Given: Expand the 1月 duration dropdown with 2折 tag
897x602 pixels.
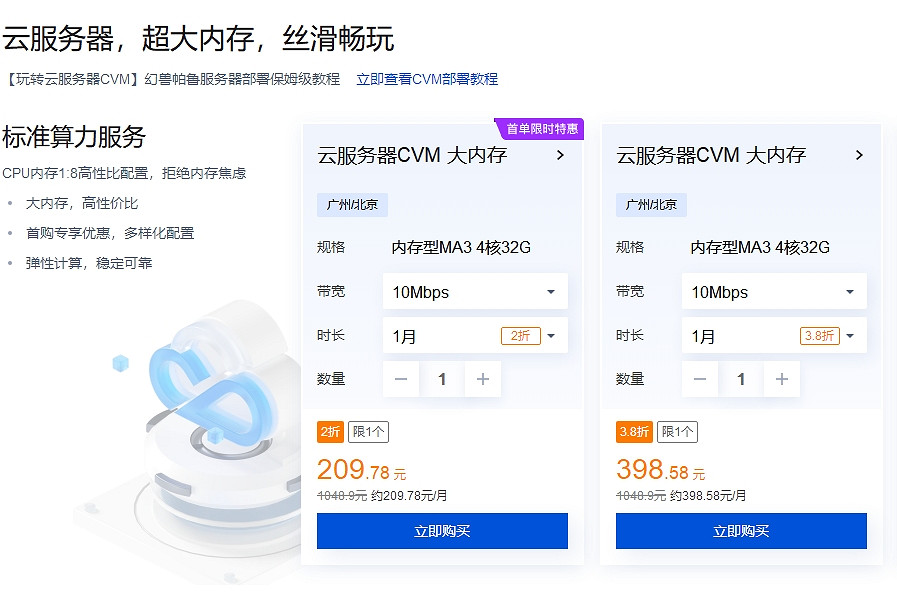Looking at the screenshot, I should (x=475, y=336).
